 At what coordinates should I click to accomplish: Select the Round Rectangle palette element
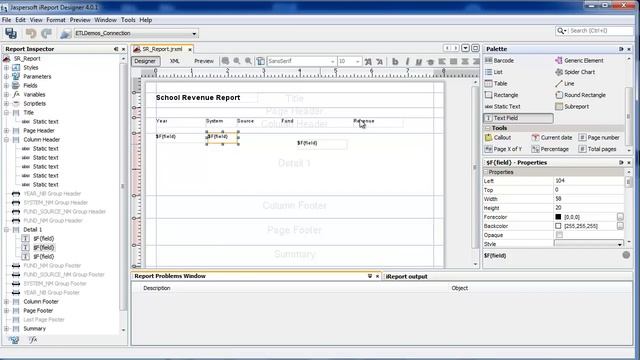(x=580, y=95)
